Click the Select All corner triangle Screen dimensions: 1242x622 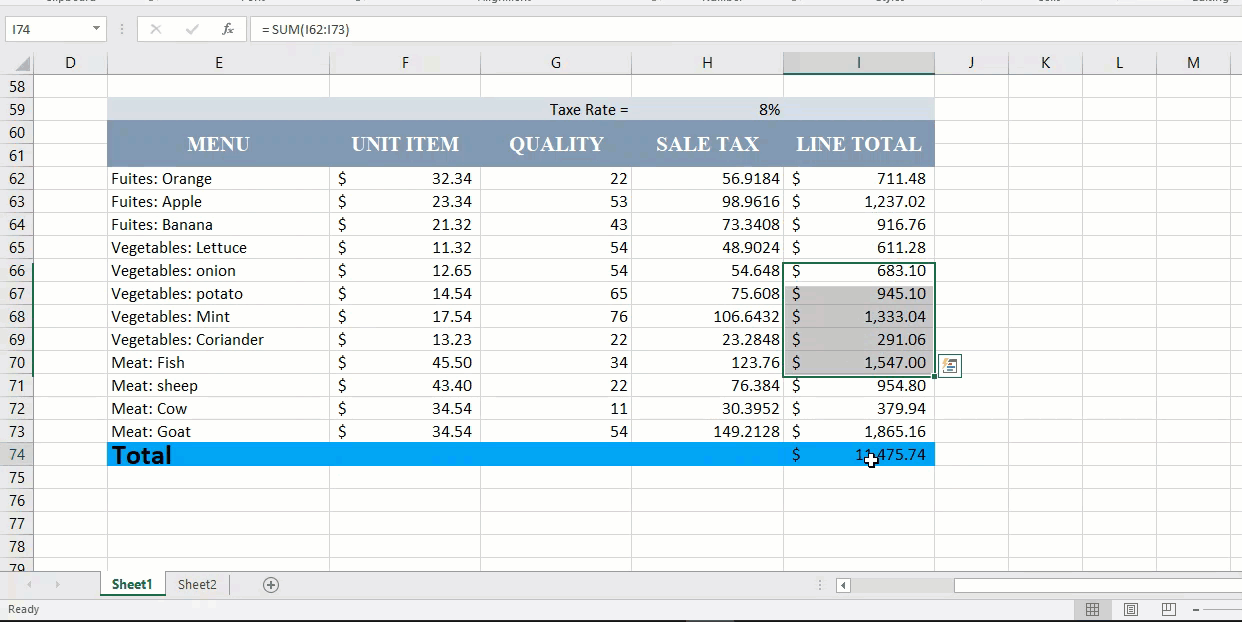(x=22, y=63)
